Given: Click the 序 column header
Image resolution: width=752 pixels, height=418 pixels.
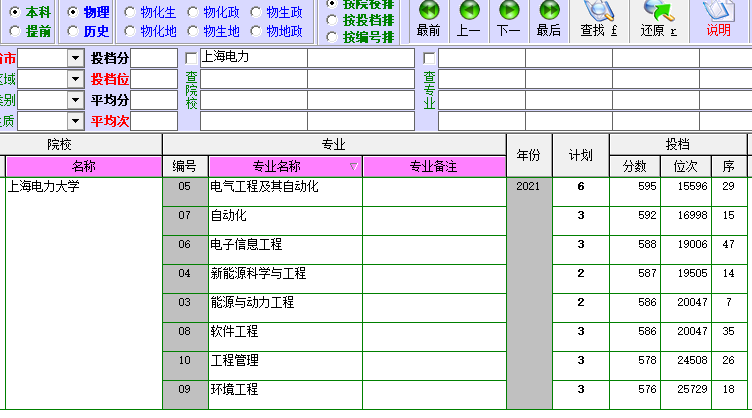Looking at the screenshot, I should 728,166.
